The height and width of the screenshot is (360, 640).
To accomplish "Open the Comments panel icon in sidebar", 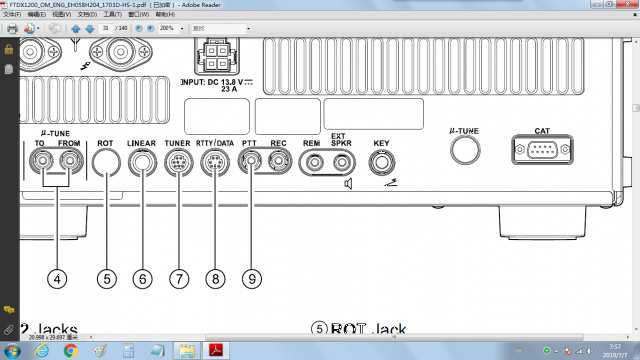I will point(9,310).
